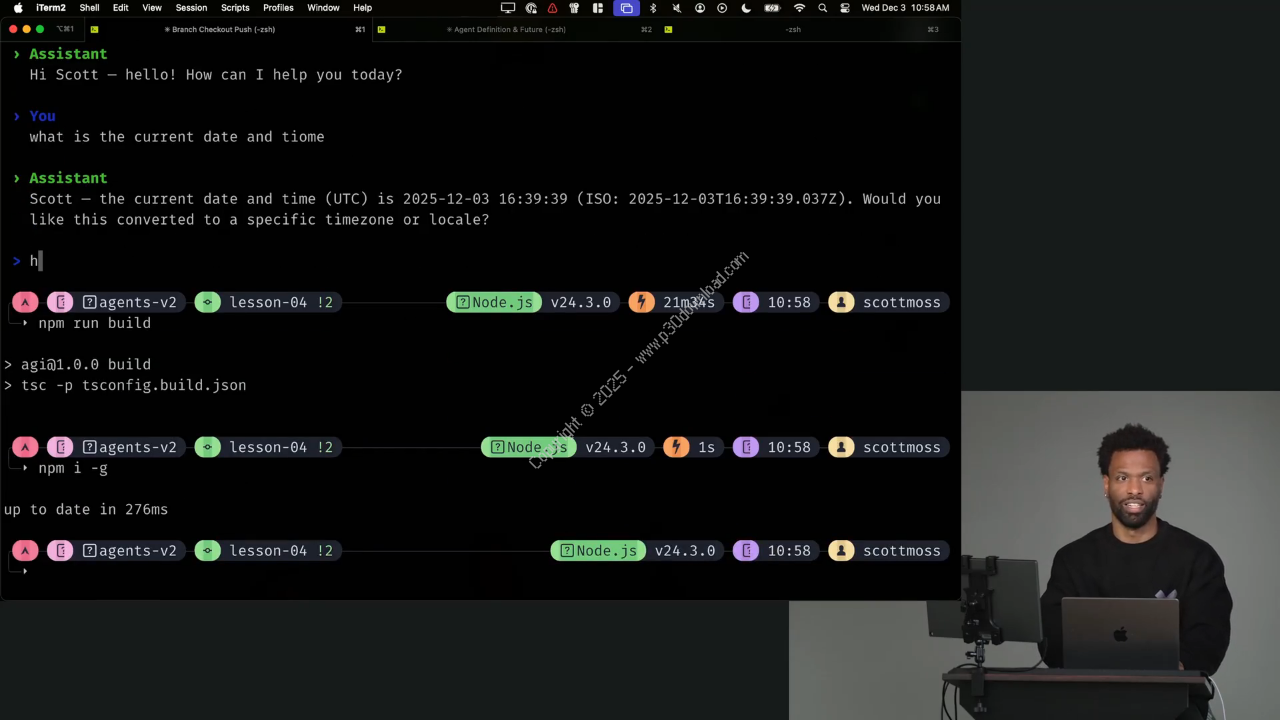Image resolution: width=1280 pixels, height=720 pixels.
Task: Click the battery charging icon
Action: 772,8
